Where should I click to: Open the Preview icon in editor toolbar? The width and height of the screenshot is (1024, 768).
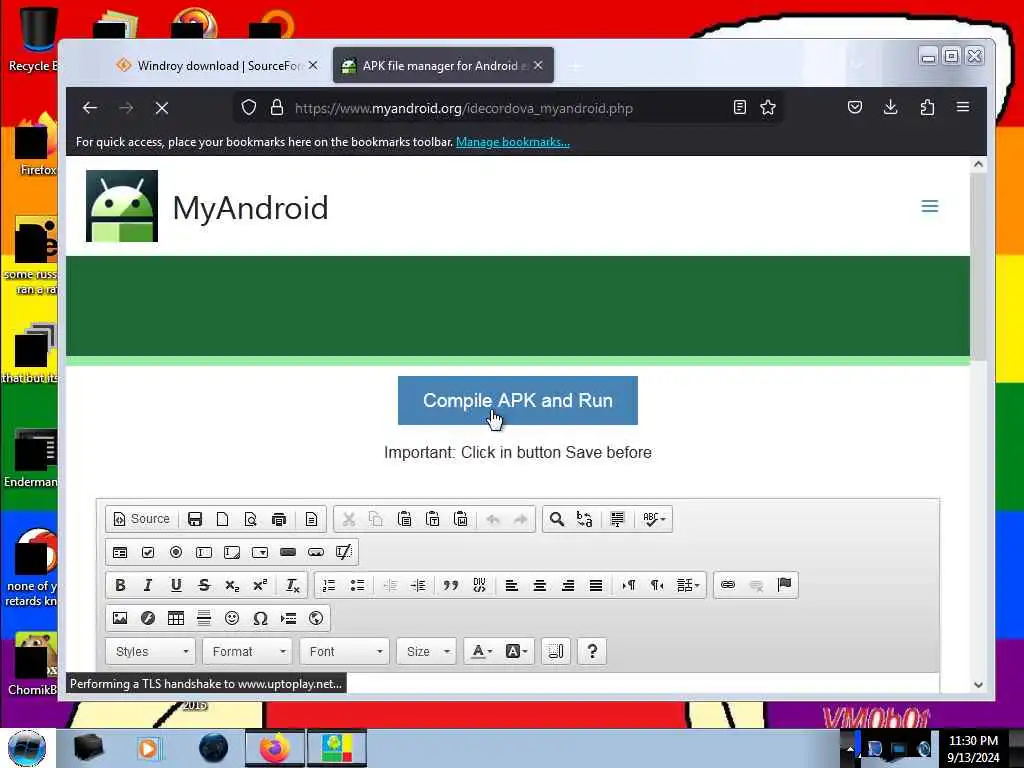(x=251, y=519)
